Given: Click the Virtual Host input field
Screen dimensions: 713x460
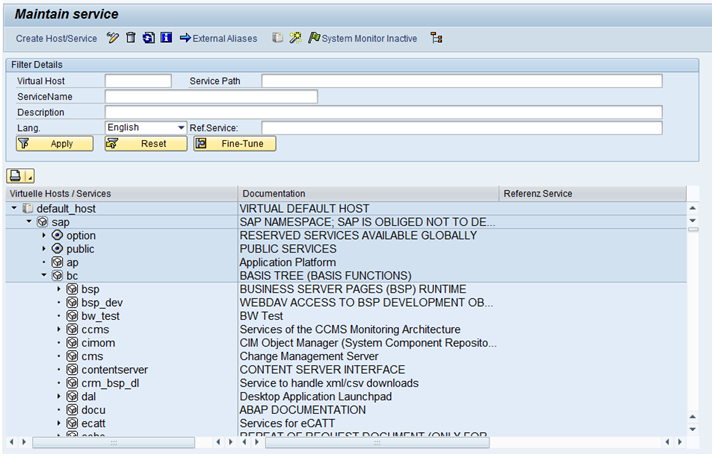Looking at the screenshot, I should tap(138, 81).
